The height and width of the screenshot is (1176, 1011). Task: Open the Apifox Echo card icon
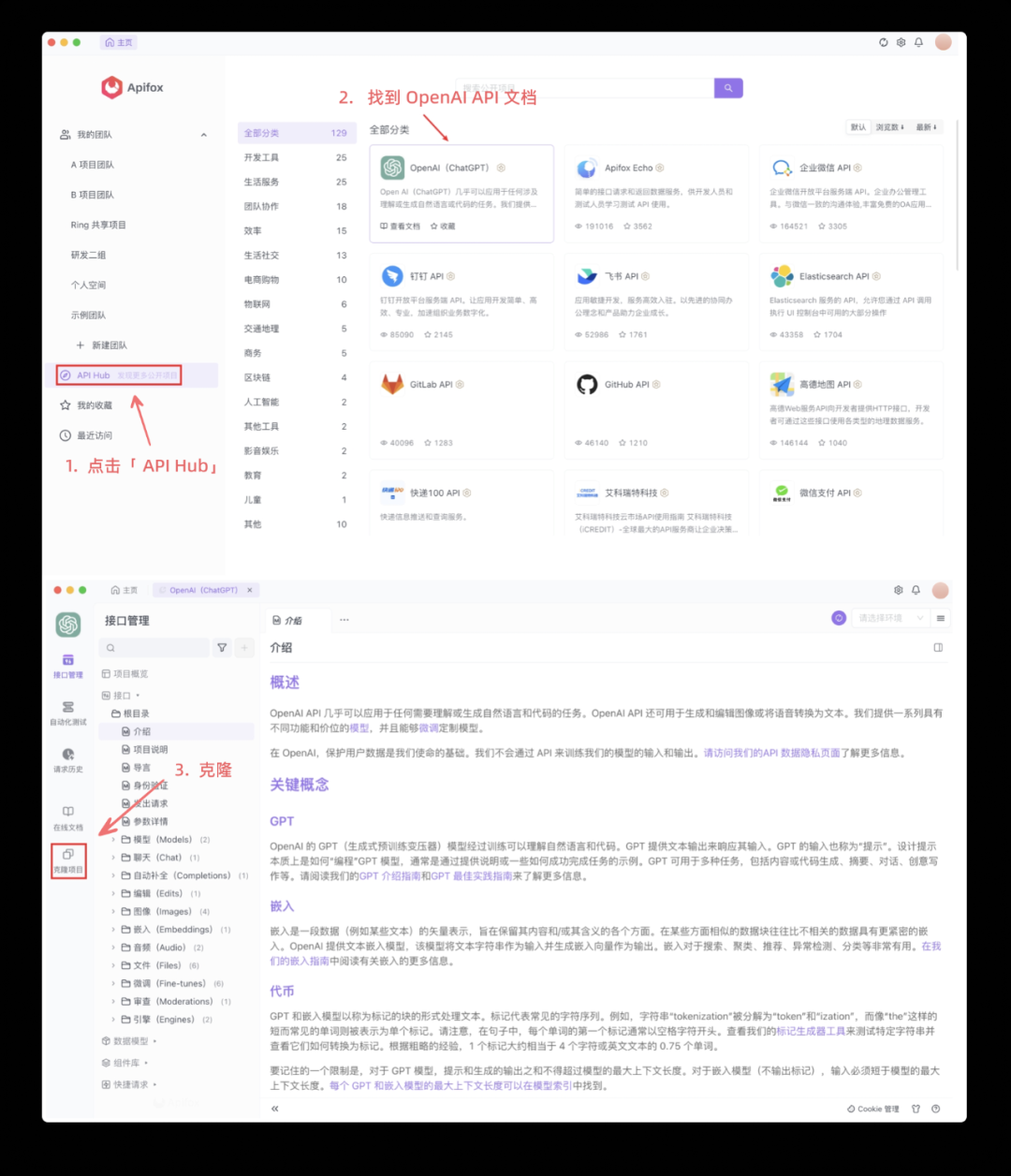(x=587, y=168)
